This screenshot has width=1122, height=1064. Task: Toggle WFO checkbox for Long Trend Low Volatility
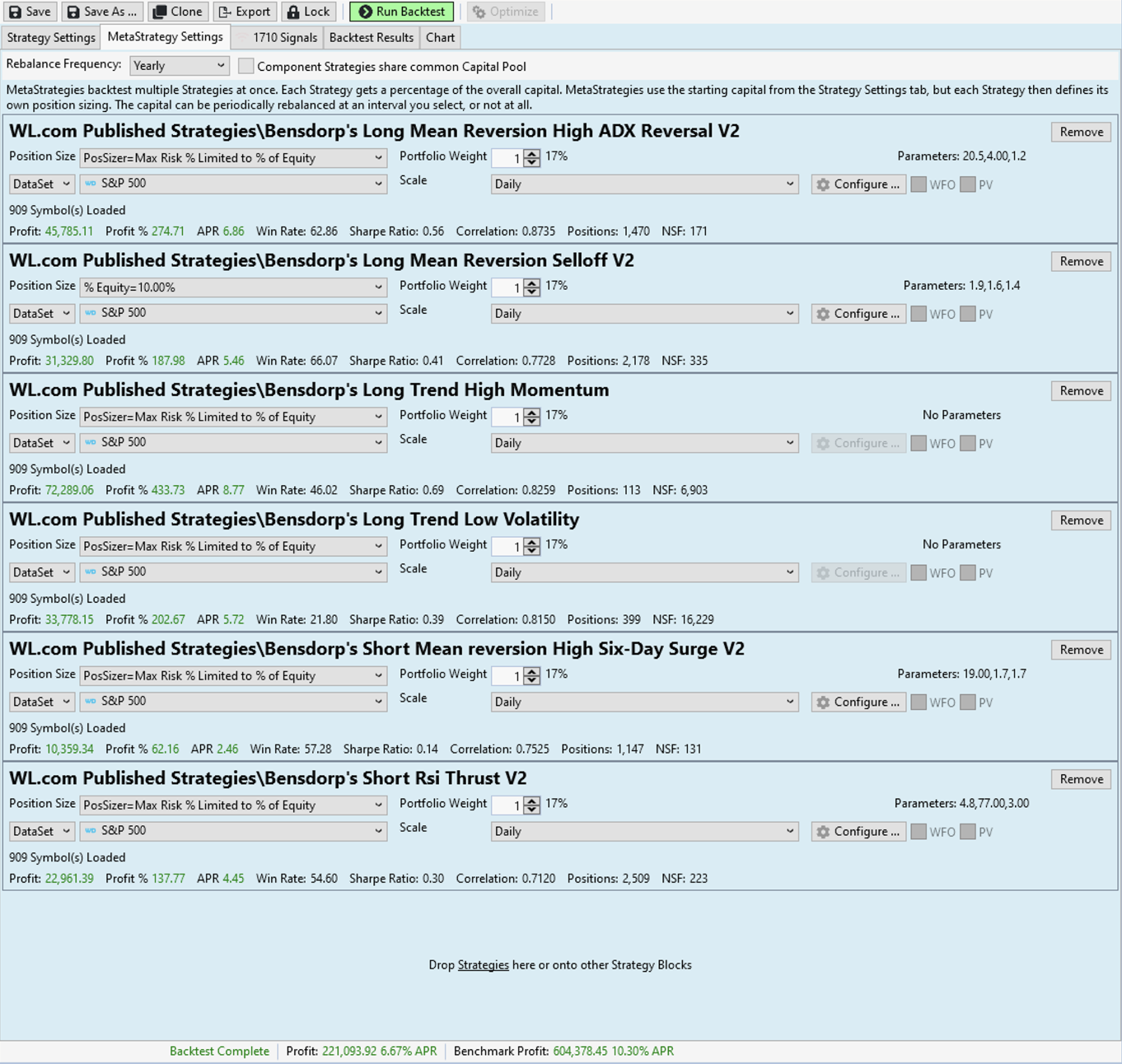click(x=919, y=572)
